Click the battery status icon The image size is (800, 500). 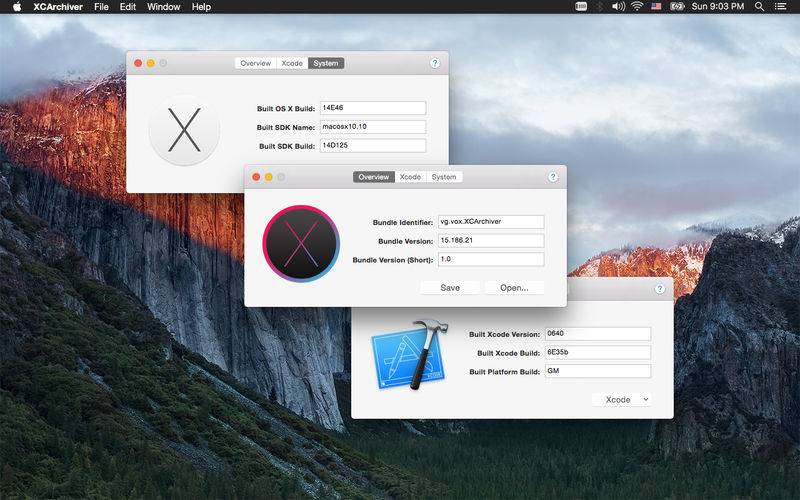point(677,7)
